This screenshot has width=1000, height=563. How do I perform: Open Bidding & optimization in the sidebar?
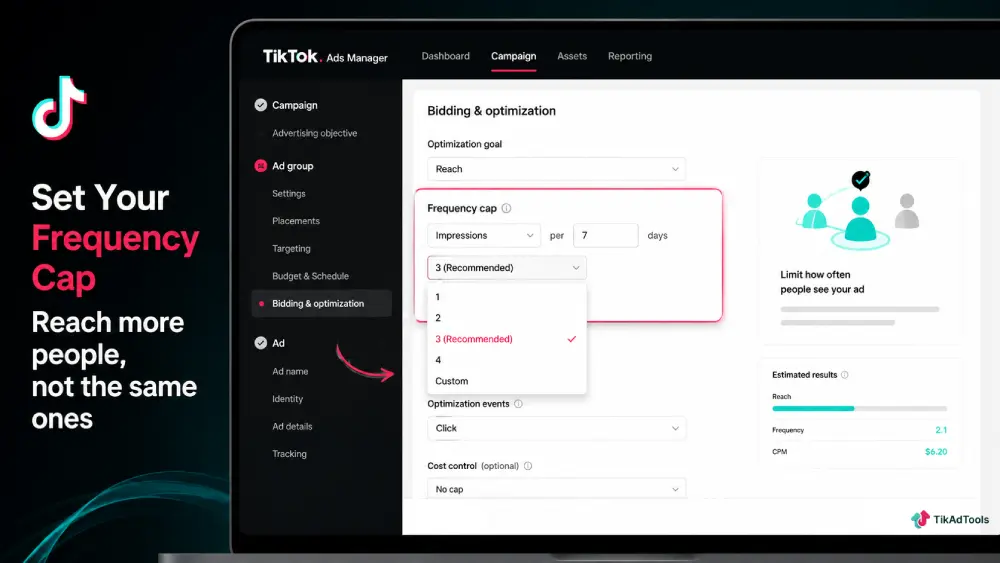321,303
